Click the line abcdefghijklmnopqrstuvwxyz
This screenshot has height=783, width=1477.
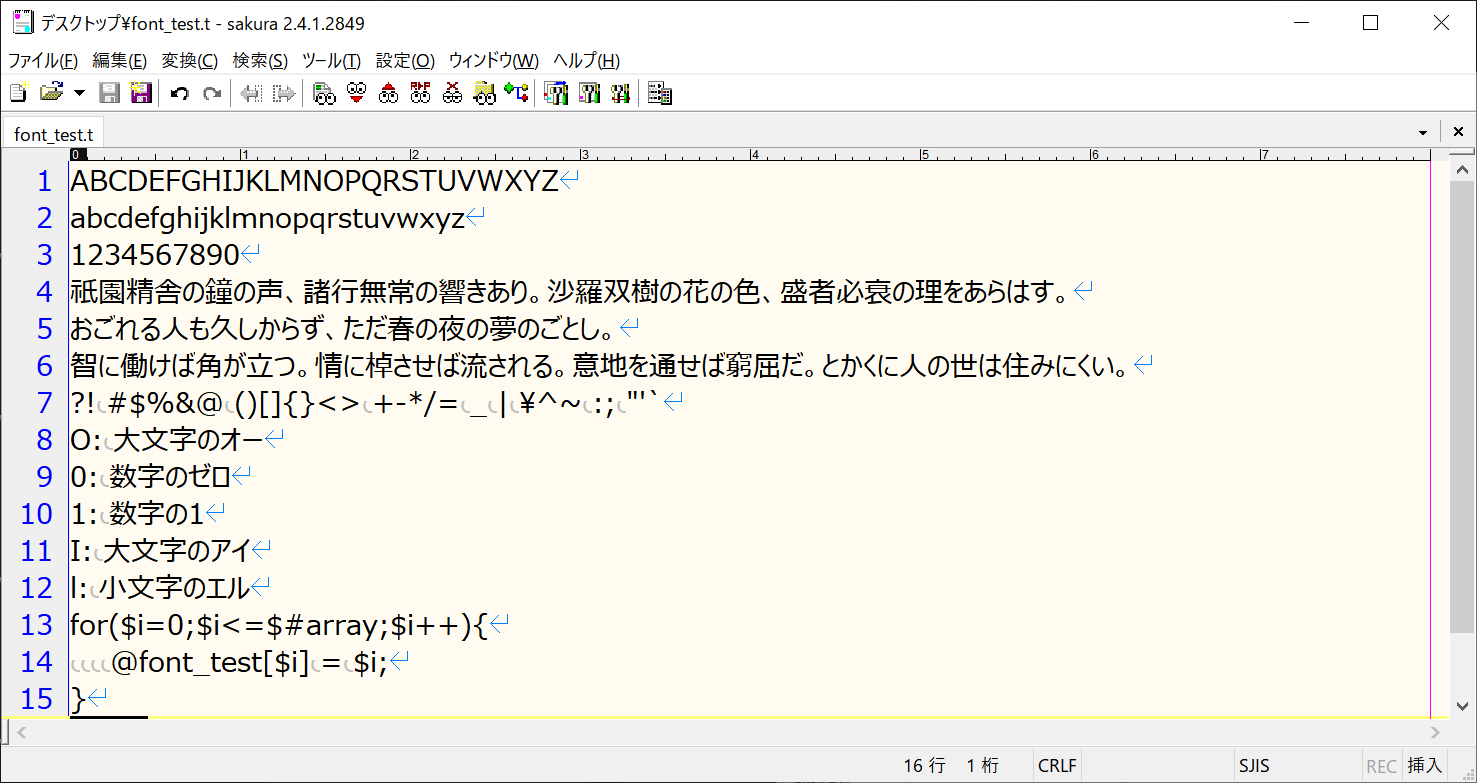[x=267, y=218]
